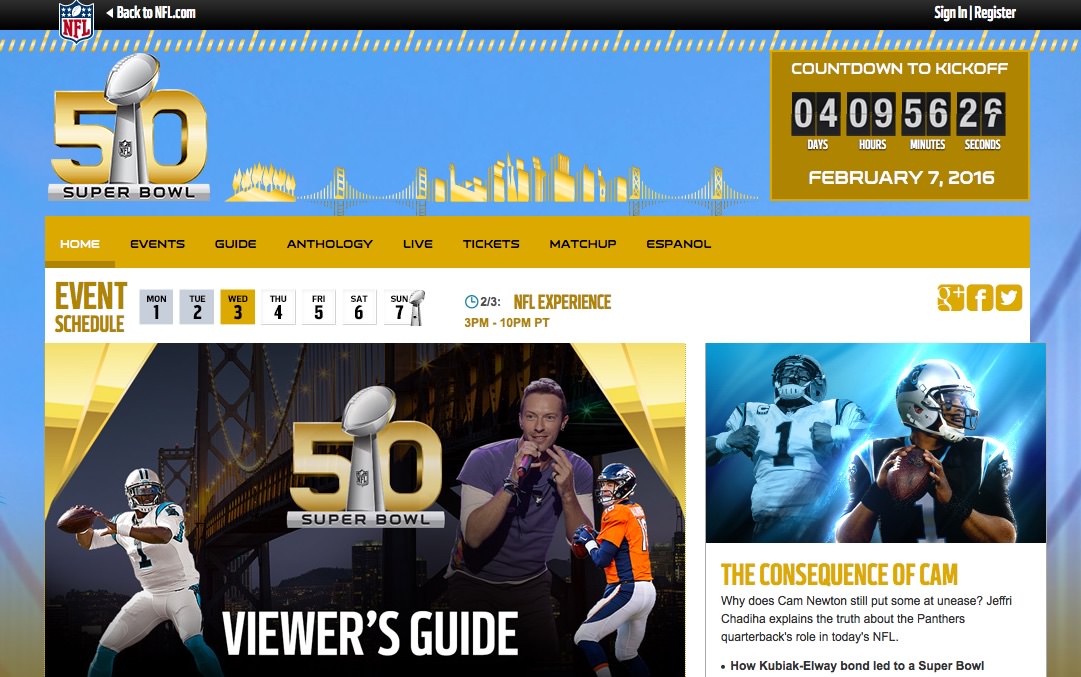Open the Facebook share icon
The image size is (1081, 677).
click(980, 298)
